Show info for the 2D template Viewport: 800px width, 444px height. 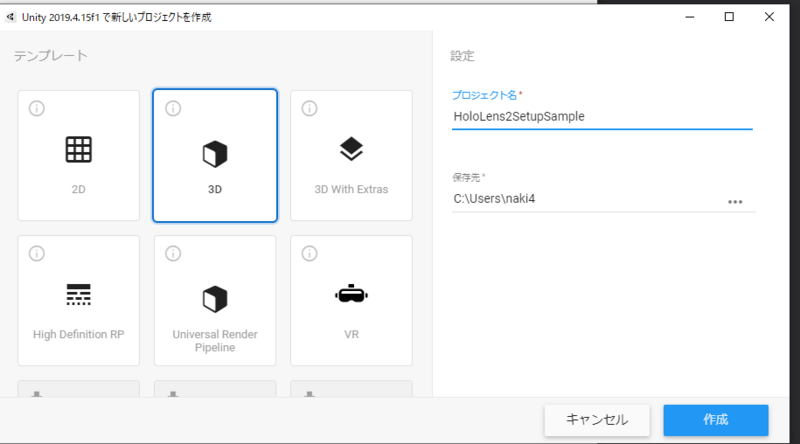[37, 108]
